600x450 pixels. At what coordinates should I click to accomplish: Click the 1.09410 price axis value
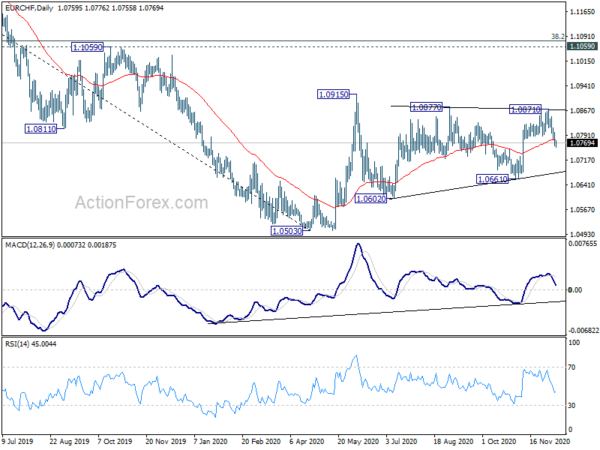[582, 86]
